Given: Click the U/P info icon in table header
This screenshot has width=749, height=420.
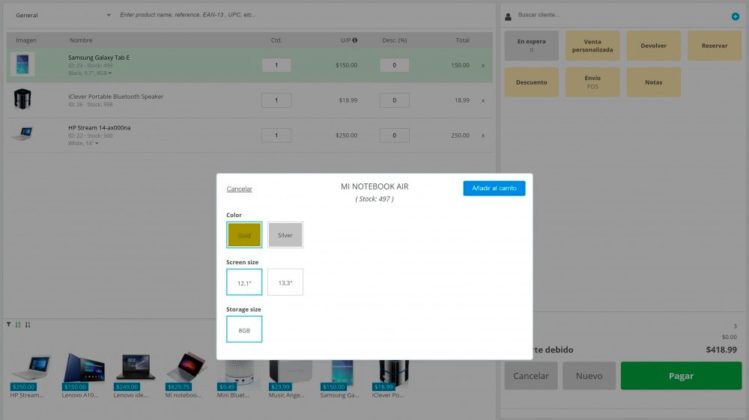Looking at the screenshot, I should click(x=355, y=40).
